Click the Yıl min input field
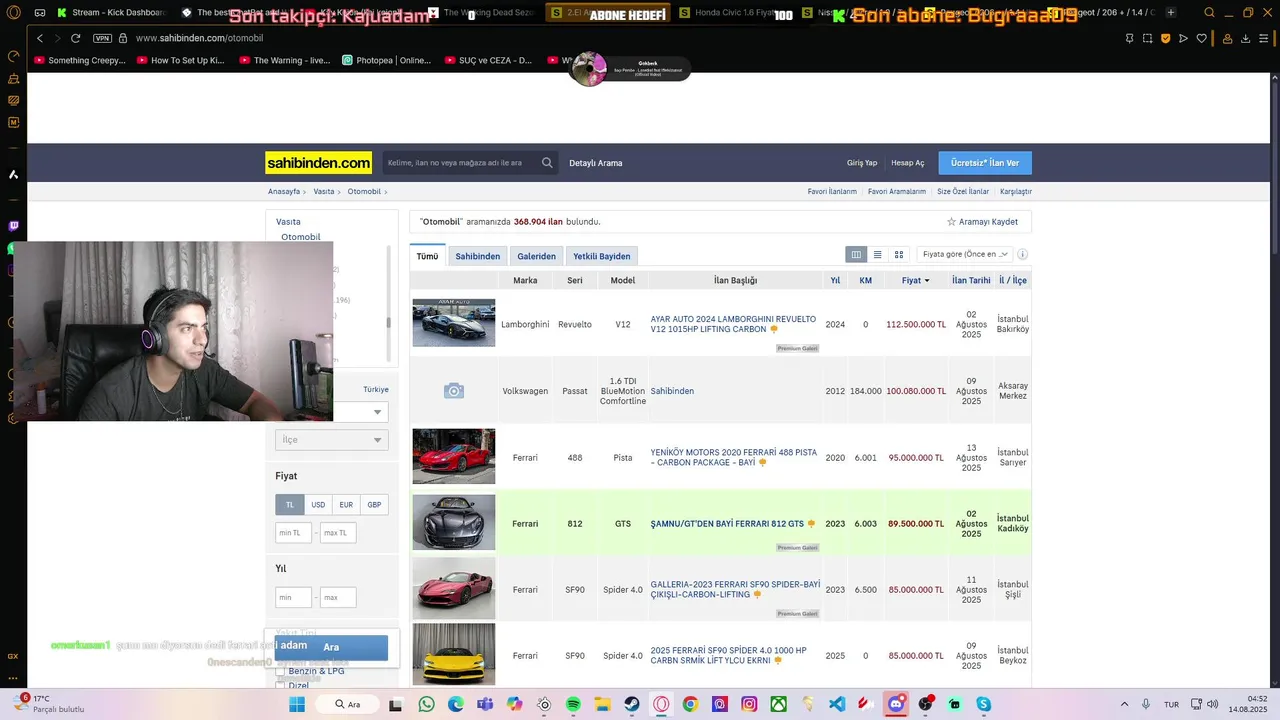The height and width of the screenshot is (720, 1280). tap(293, 597)
